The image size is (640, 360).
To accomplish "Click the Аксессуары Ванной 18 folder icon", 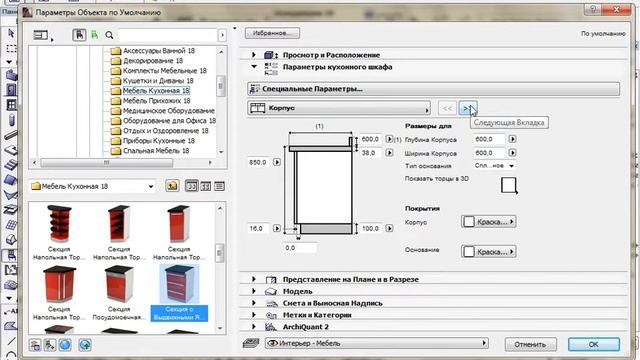I will tap(116, 51).
